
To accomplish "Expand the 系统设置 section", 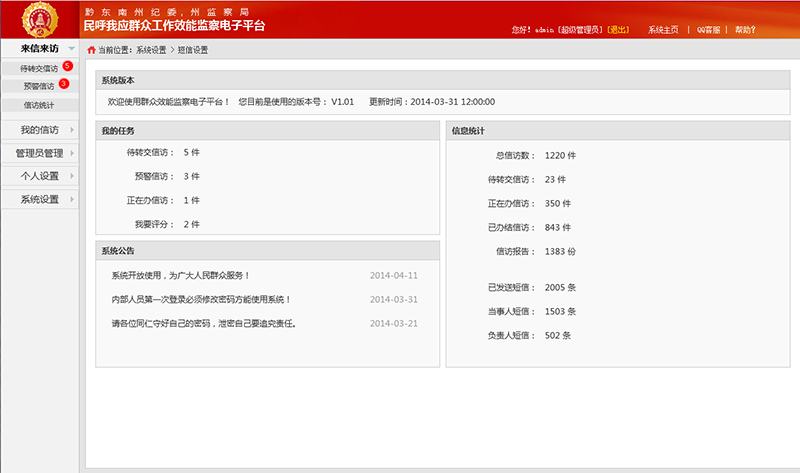I will (x=72, y=200).
